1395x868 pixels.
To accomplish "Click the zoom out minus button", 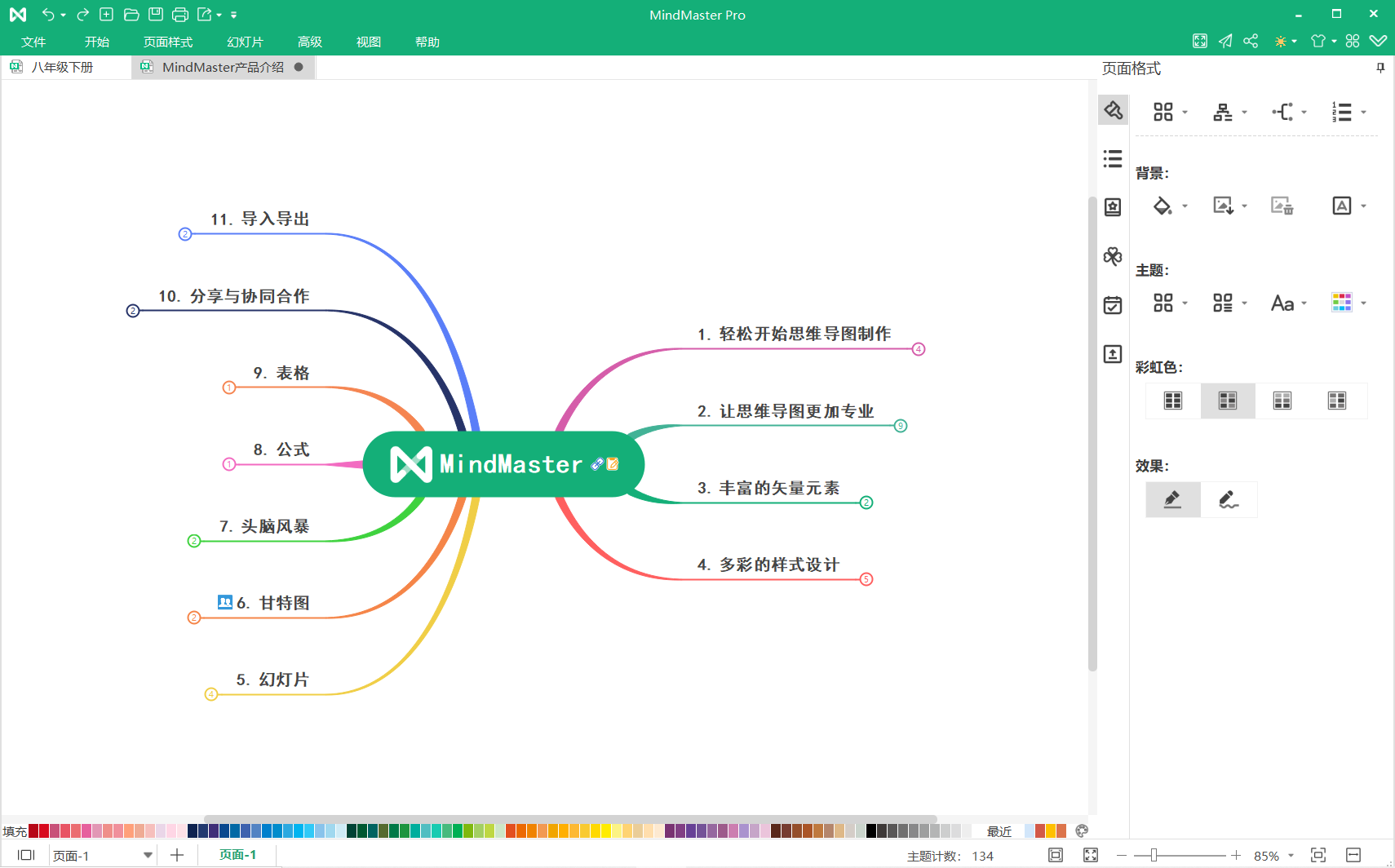I will tap(1122, 855).
